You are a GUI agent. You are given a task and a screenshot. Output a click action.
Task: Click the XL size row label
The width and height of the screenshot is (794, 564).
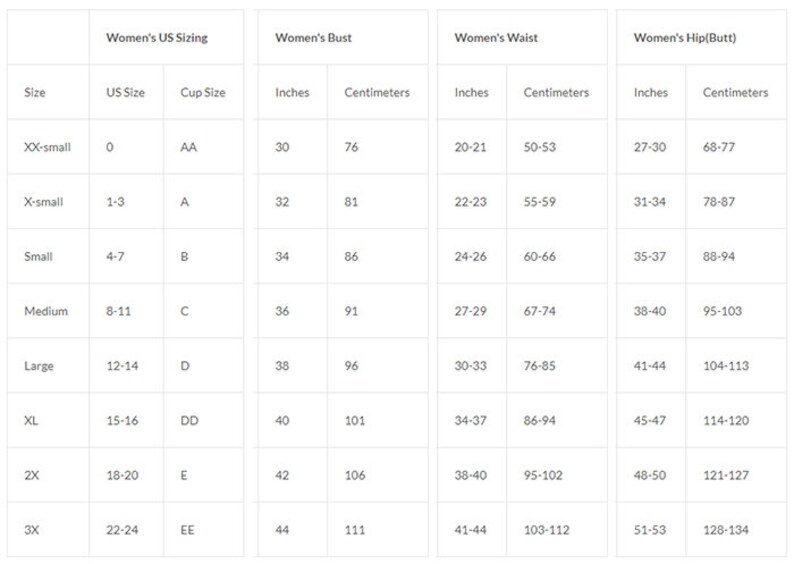click(x=31, y=421)
